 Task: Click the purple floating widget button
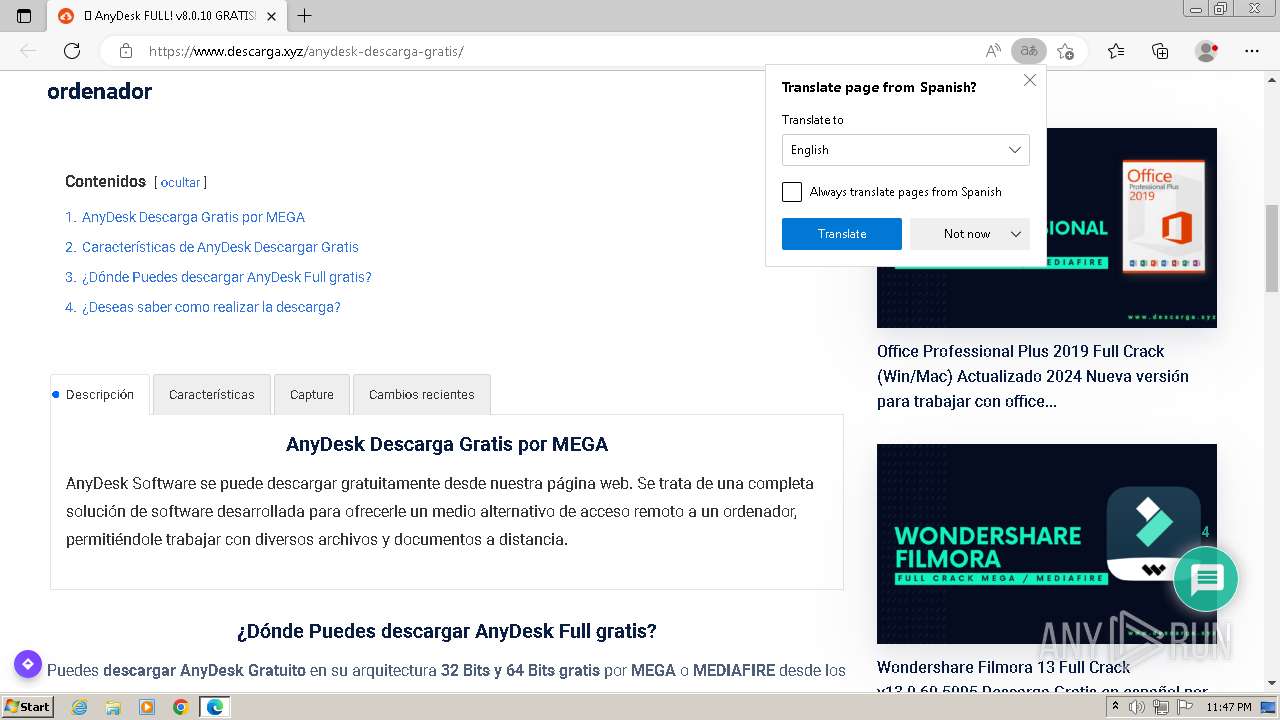click(x=27, y=664)
